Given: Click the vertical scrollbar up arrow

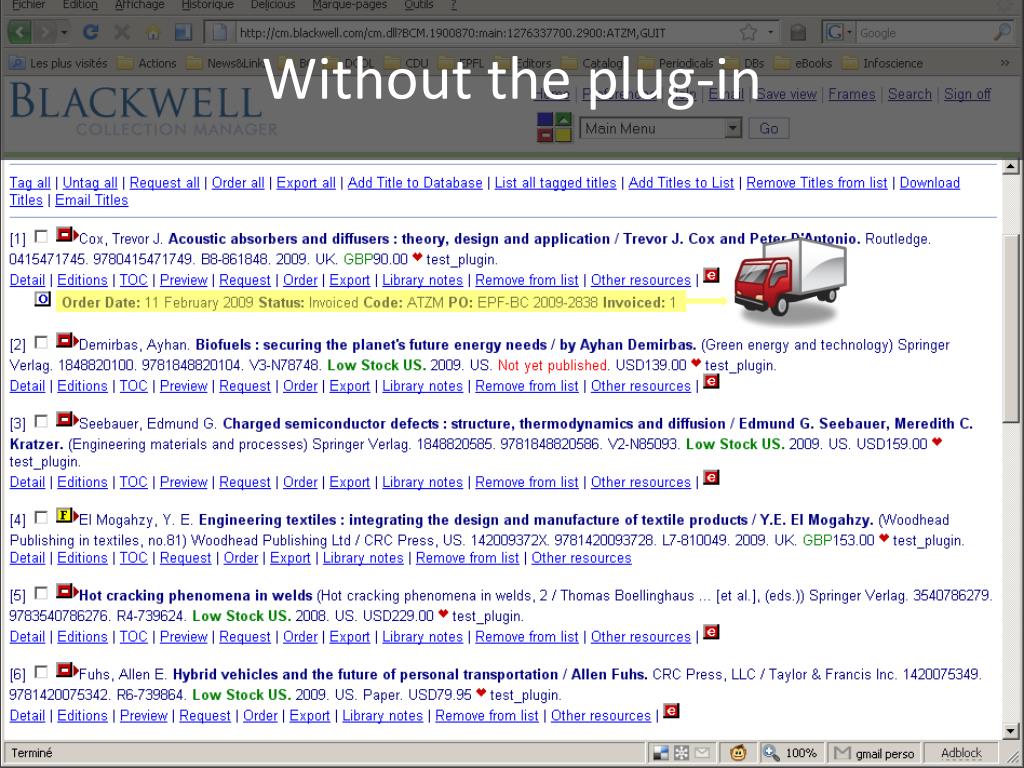Looking at the screenshot, I should click(x=1010, y=167).
